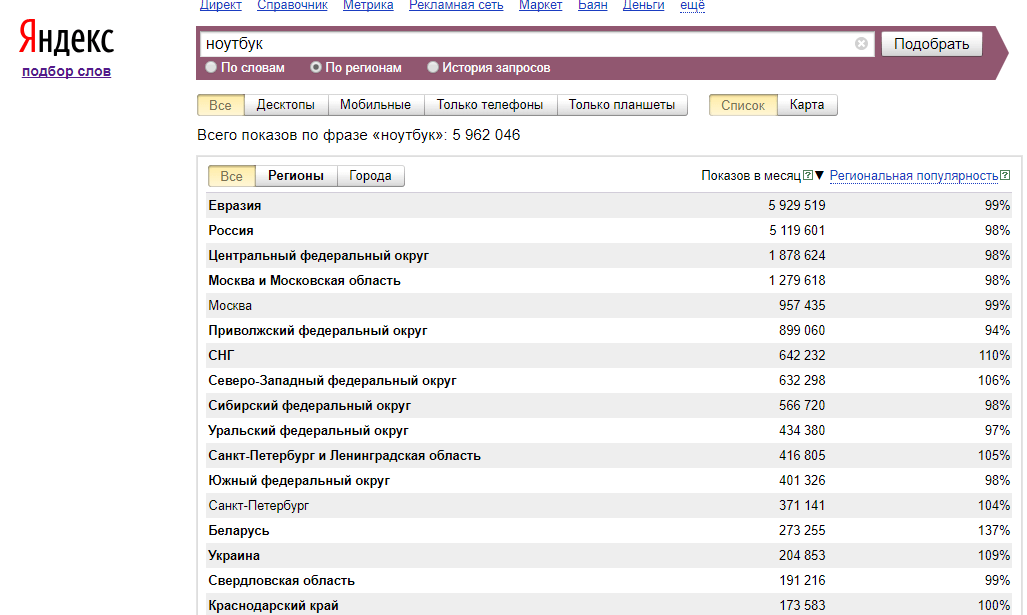Select the 'Украина' row name
The width and height of the screenshot is (1027, 615).
pyautogui.click(x=234, y=555)
